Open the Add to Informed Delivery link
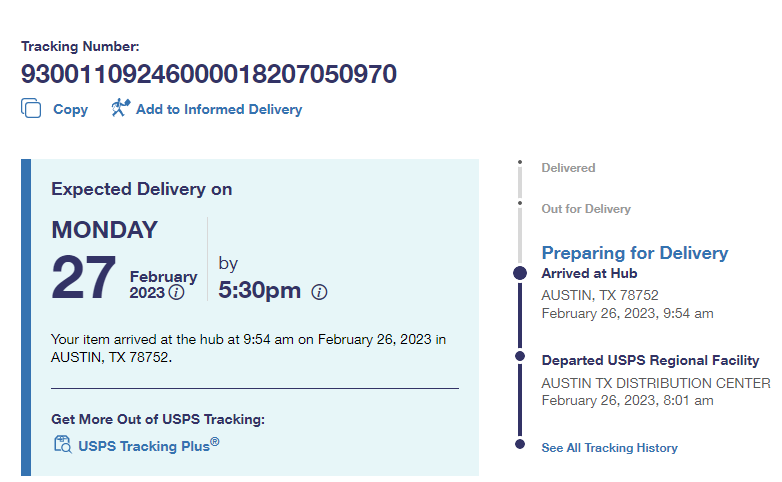 click(x=219, y=110)
